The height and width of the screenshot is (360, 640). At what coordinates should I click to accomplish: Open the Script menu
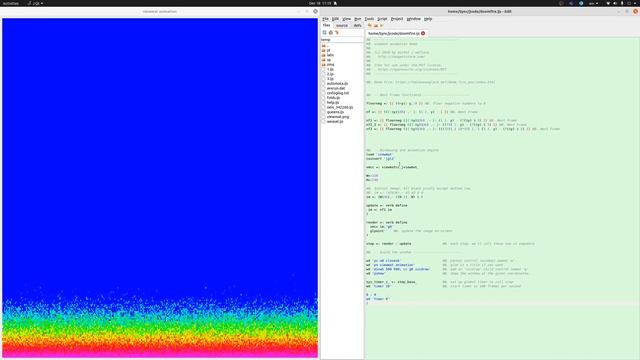click(382, 19)
